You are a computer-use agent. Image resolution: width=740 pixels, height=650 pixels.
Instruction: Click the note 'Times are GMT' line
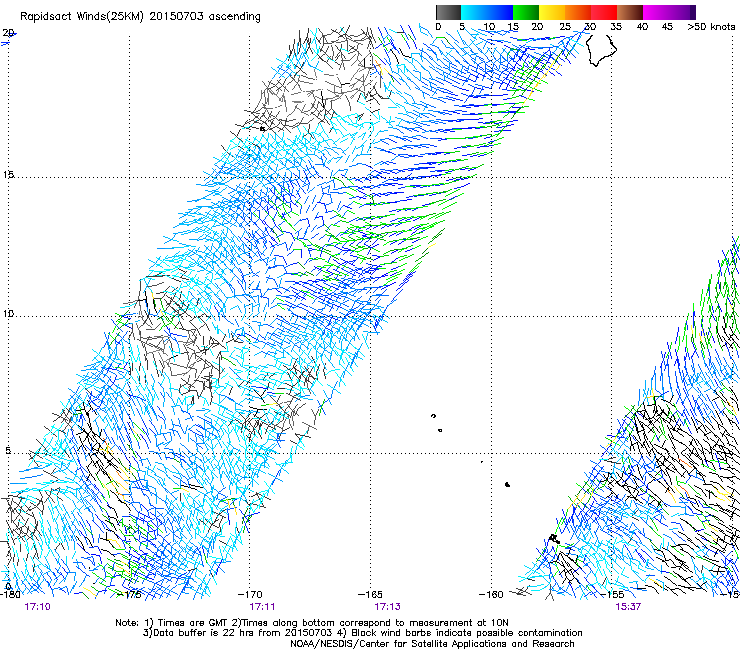pos(312,623)
